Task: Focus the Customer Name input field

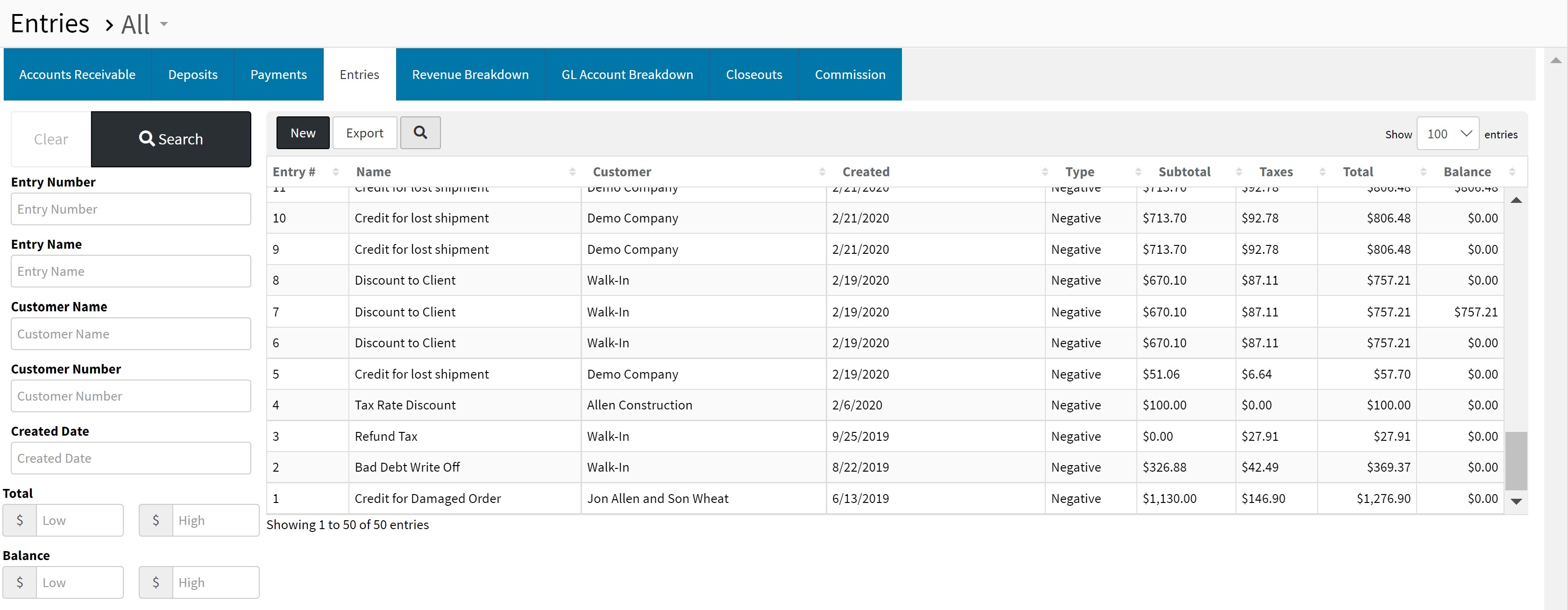Action: tap(131, 334)
